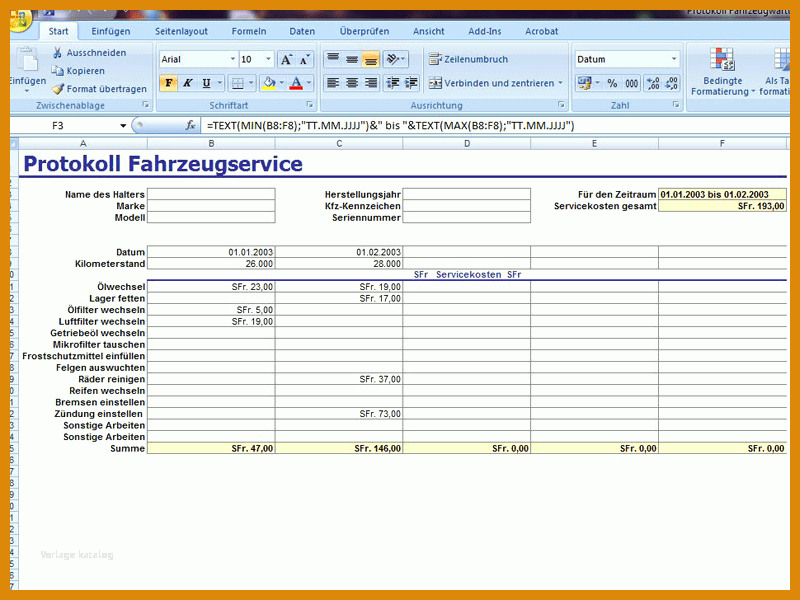Open the font name Arial dropdown

233,59
